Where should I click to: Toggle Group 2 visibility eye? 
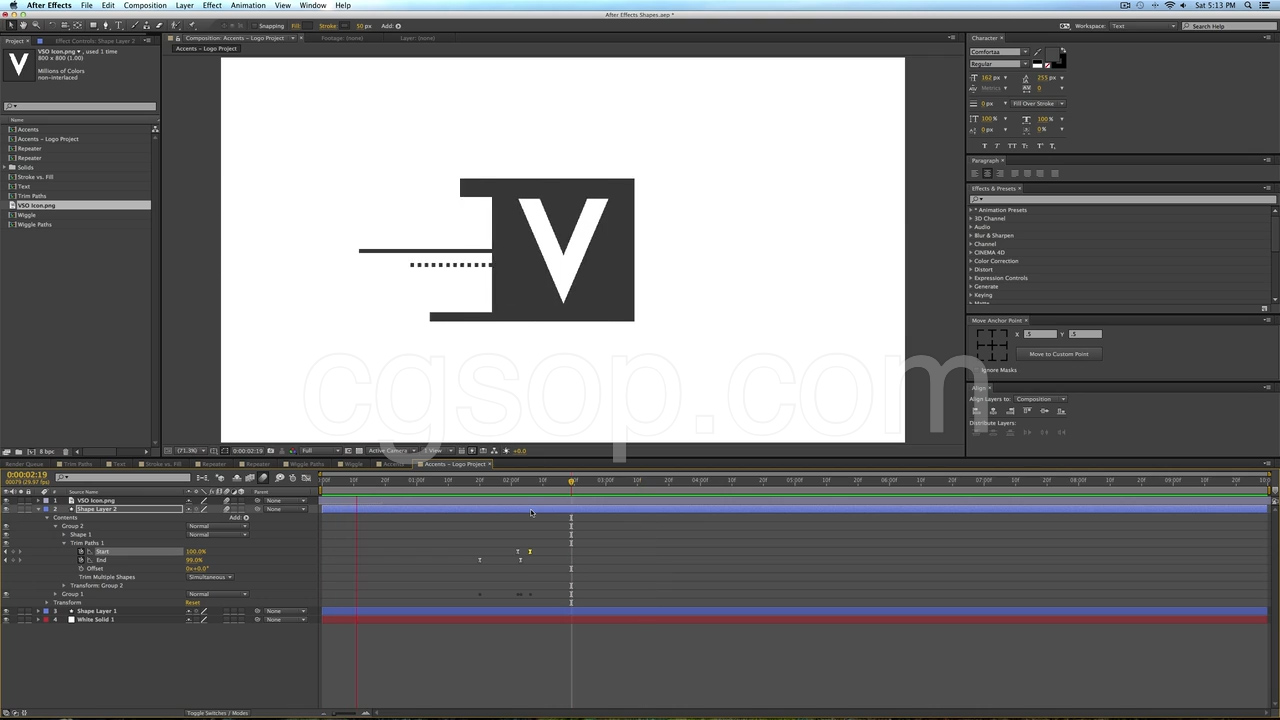pyautogui.click(x=6, y=526)
